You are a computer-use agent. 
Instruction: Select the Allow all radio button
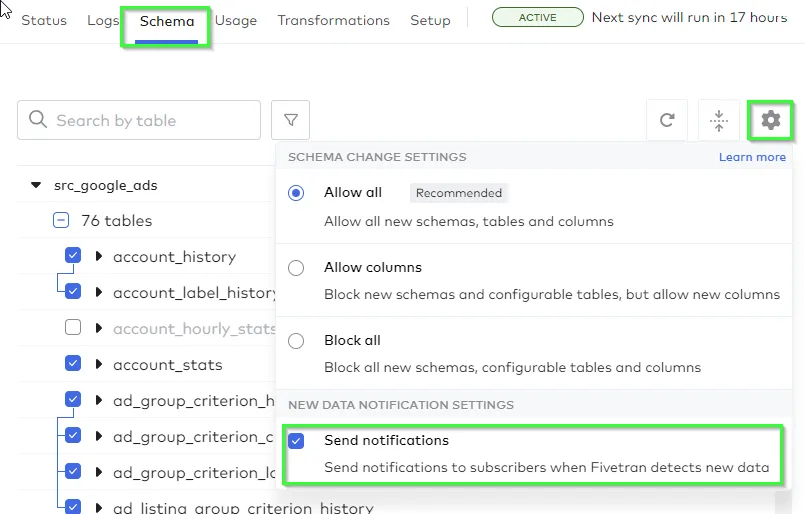coord(296,193)
